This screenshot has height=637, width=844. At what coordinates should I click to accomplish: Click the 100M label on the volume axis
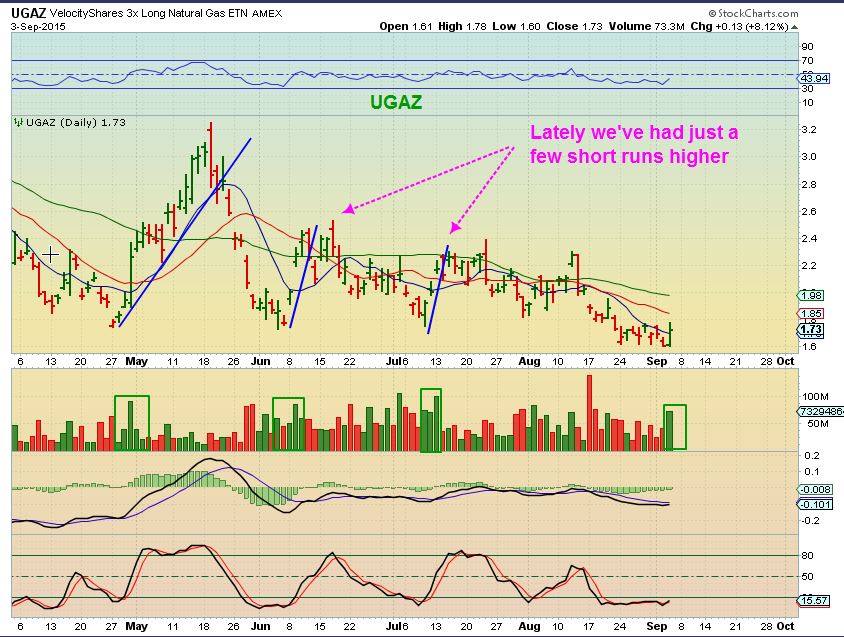tap(815, 397)
